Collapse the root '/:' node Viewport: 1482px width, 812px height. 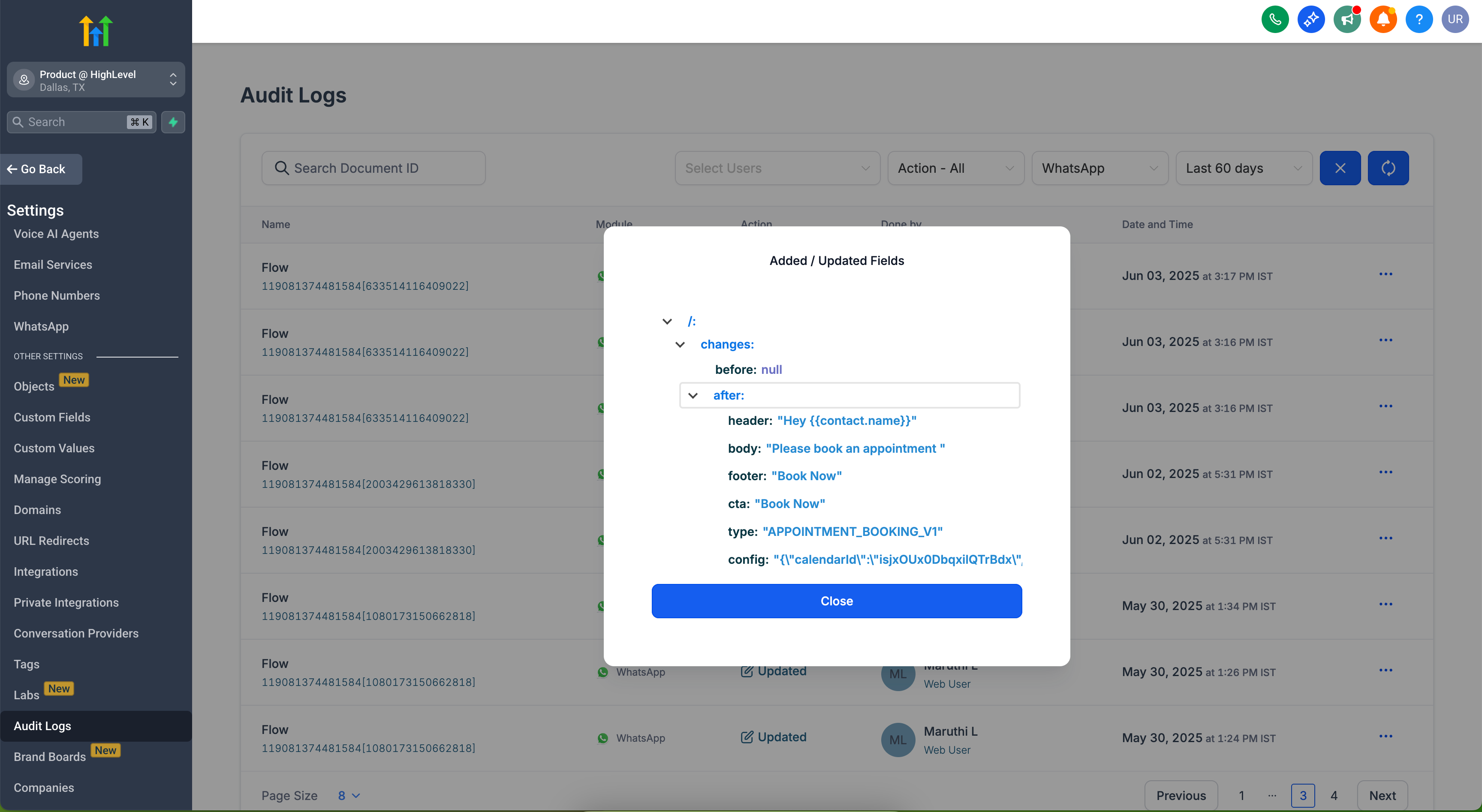tap(667, 322)
